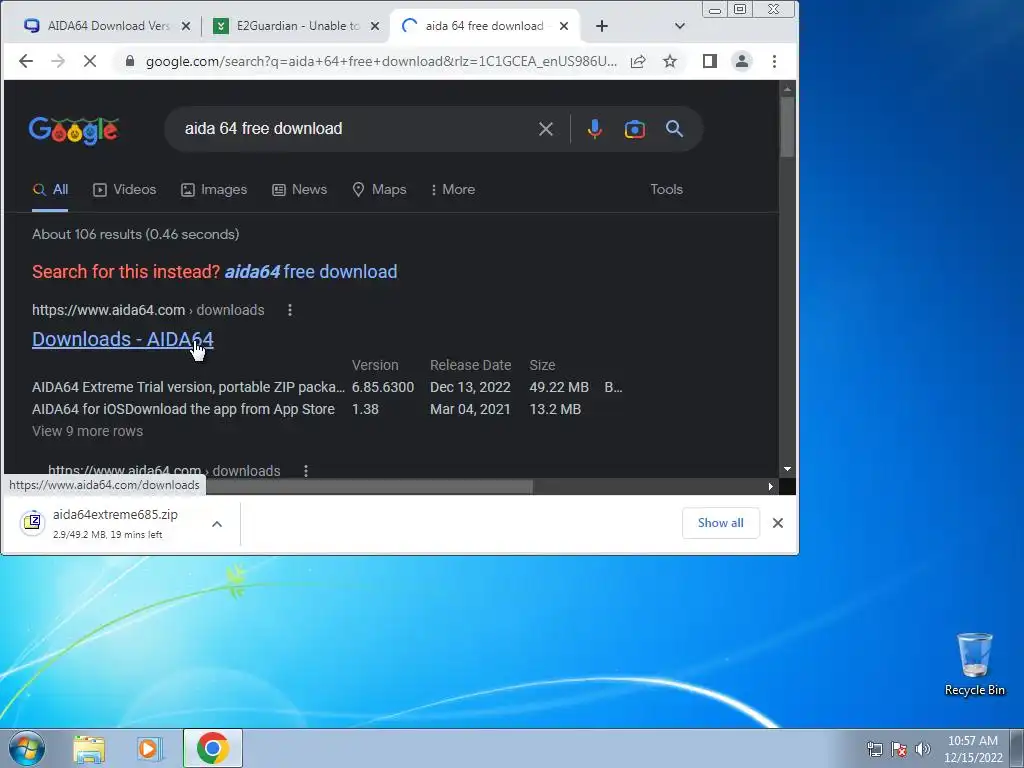This screenshot has width=1024, height=768.
Task: Click aida64 free download suggestion
Action: (x=311, y=272)
